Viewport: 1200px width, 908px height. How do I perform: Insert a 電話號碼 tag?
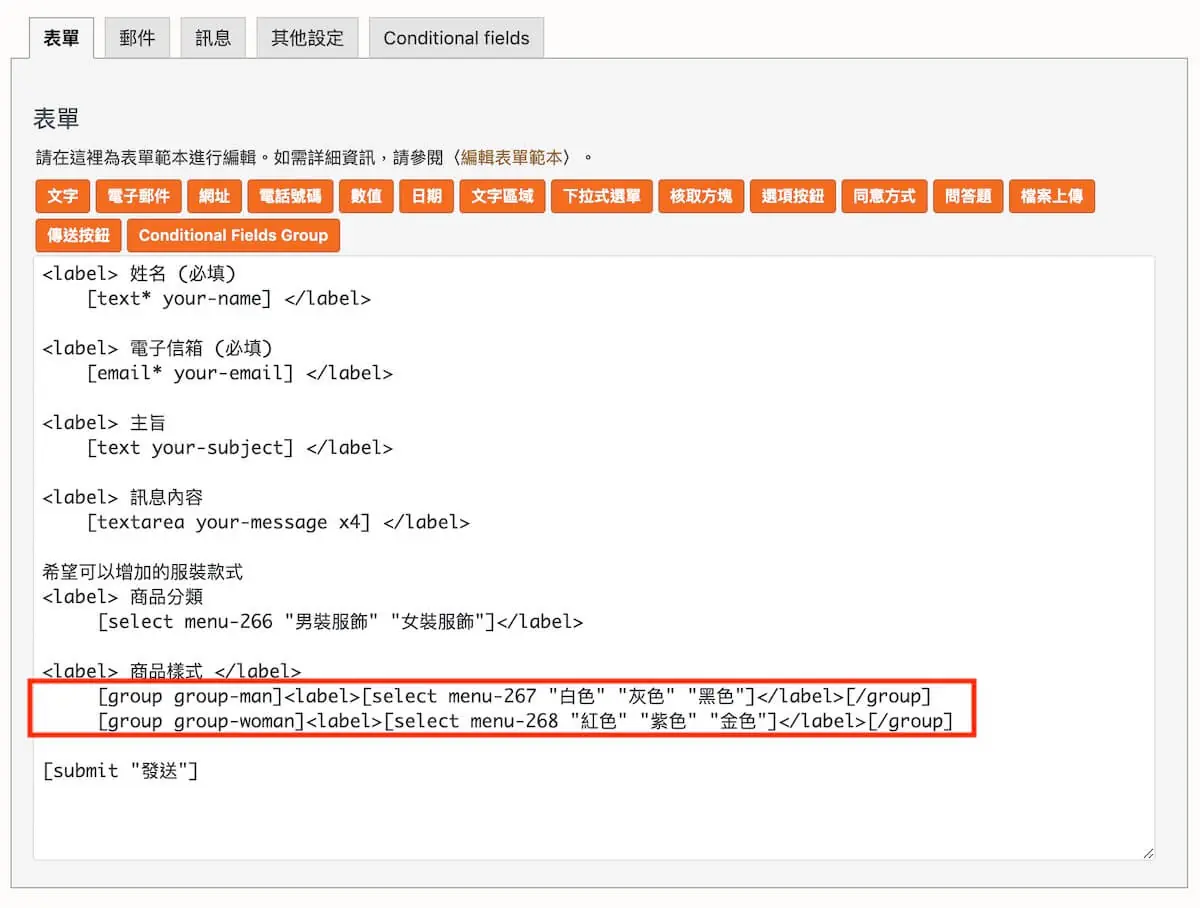(x=290, y=196)
